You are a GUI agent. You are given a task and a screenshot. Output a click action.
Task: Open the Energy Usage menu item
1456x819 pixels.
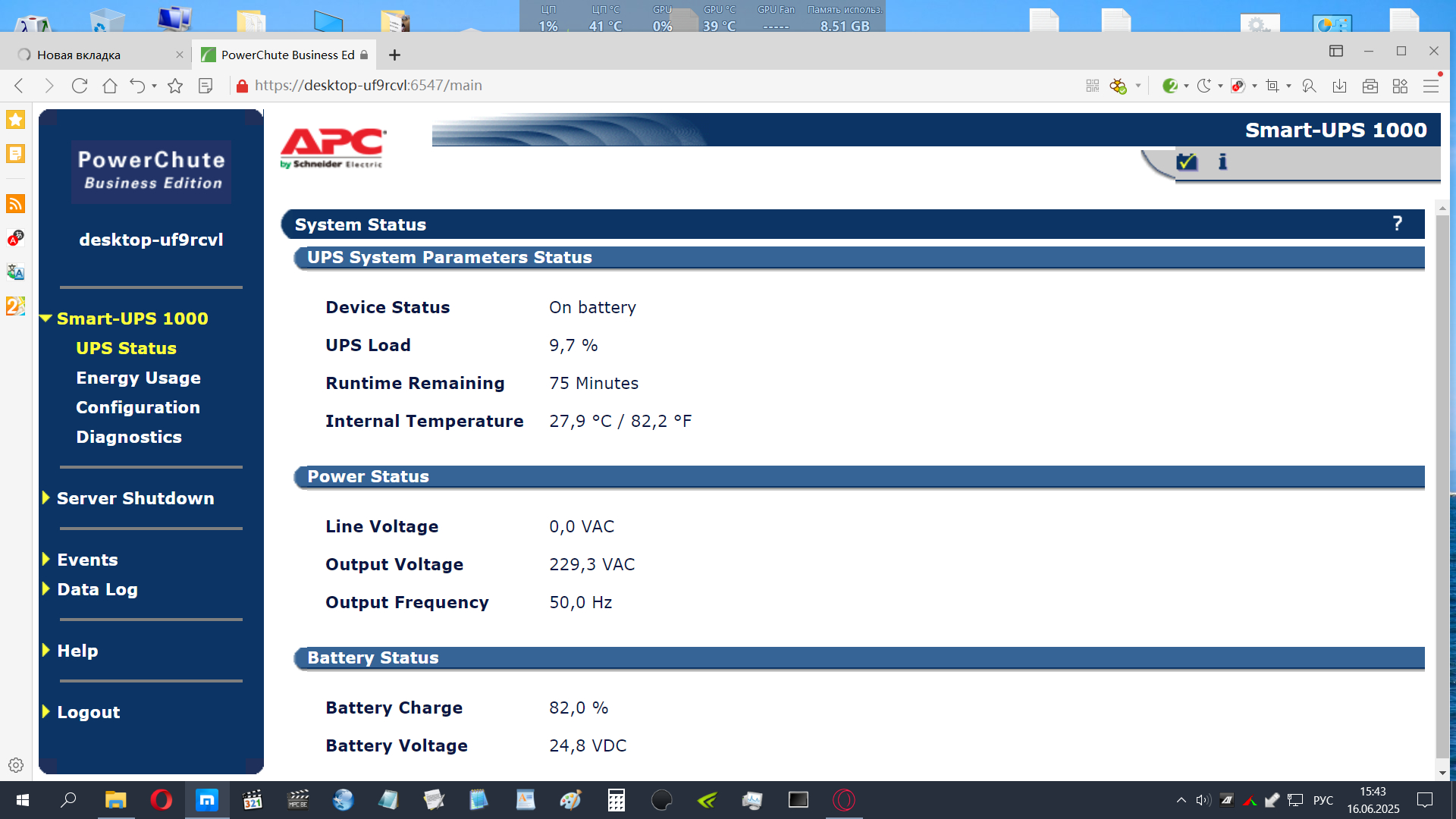pyautogui.click(x=138, y=378)
